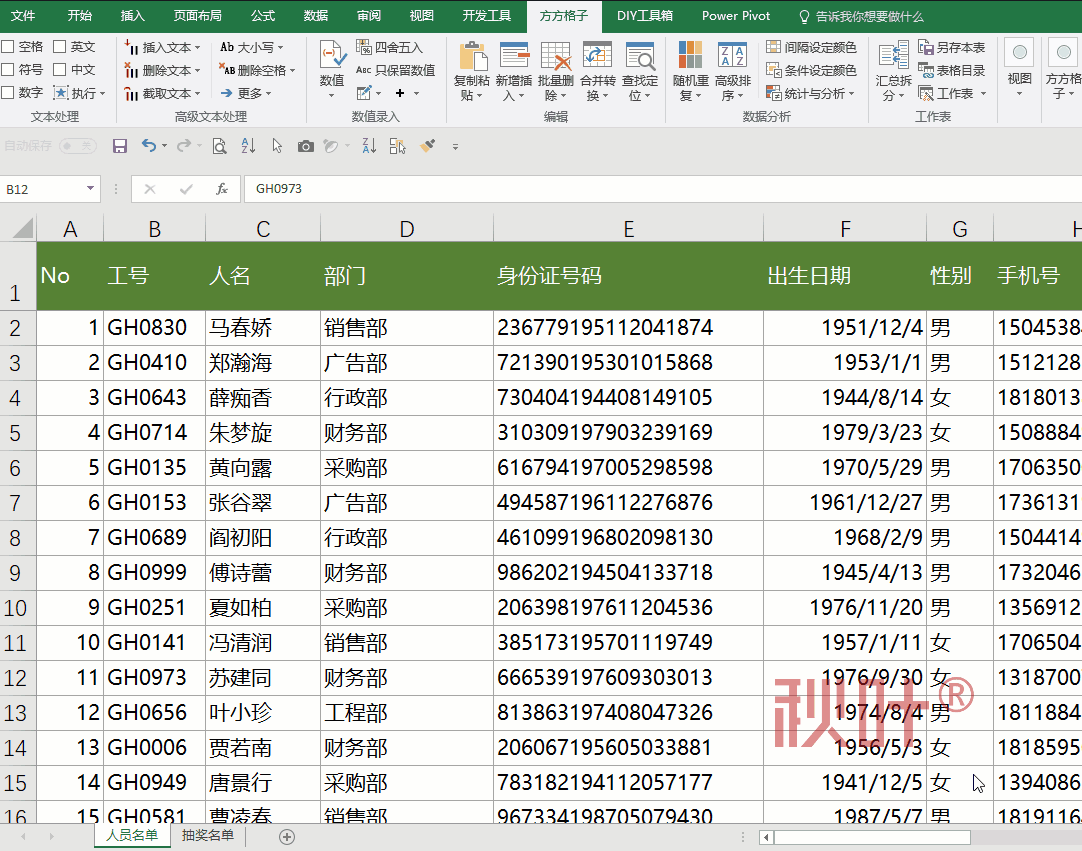Click the Save icon in quick access toolbar
This screenshot has width=1082, height=851.
[120, 146]
